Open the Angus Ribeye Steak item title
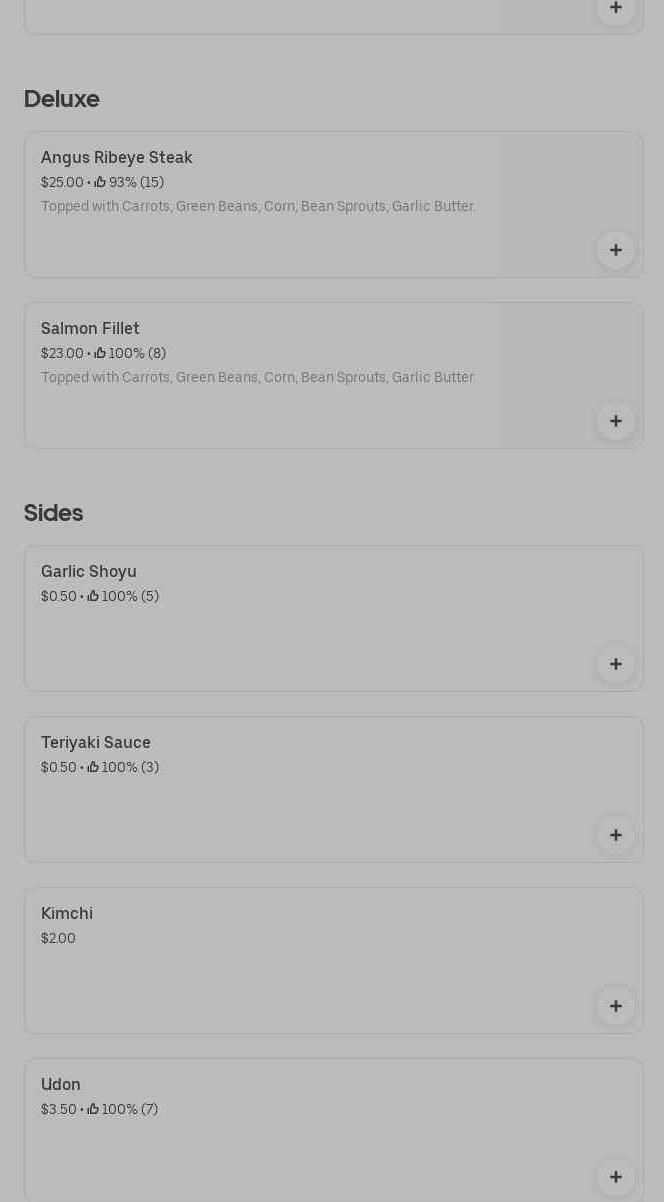Screen dimensions: 664x1202 click(117, 158)
